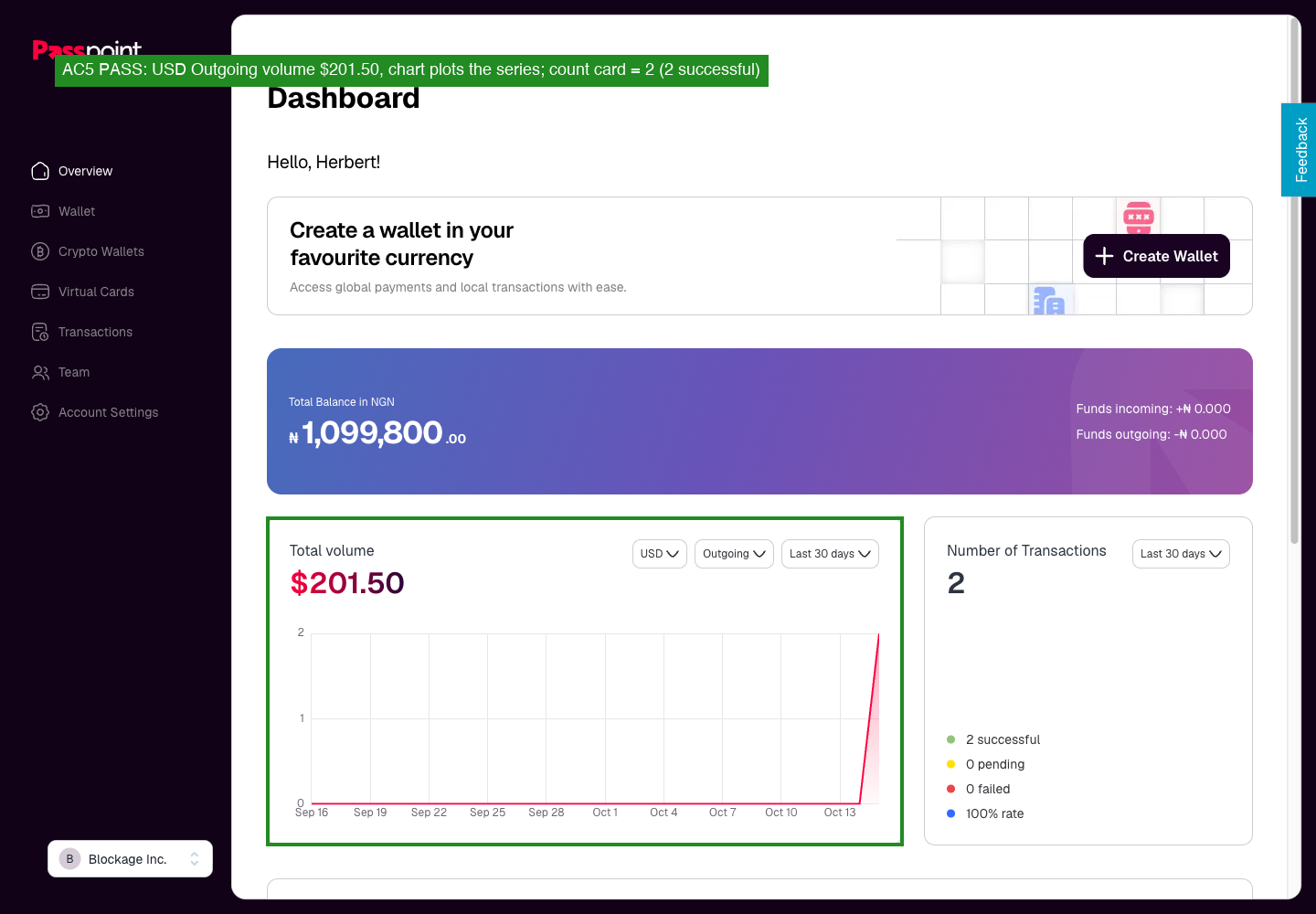Click the plus icon on Create Wallet
Viewport: 1316px width, 914px height.
[x=1104, y=256]
